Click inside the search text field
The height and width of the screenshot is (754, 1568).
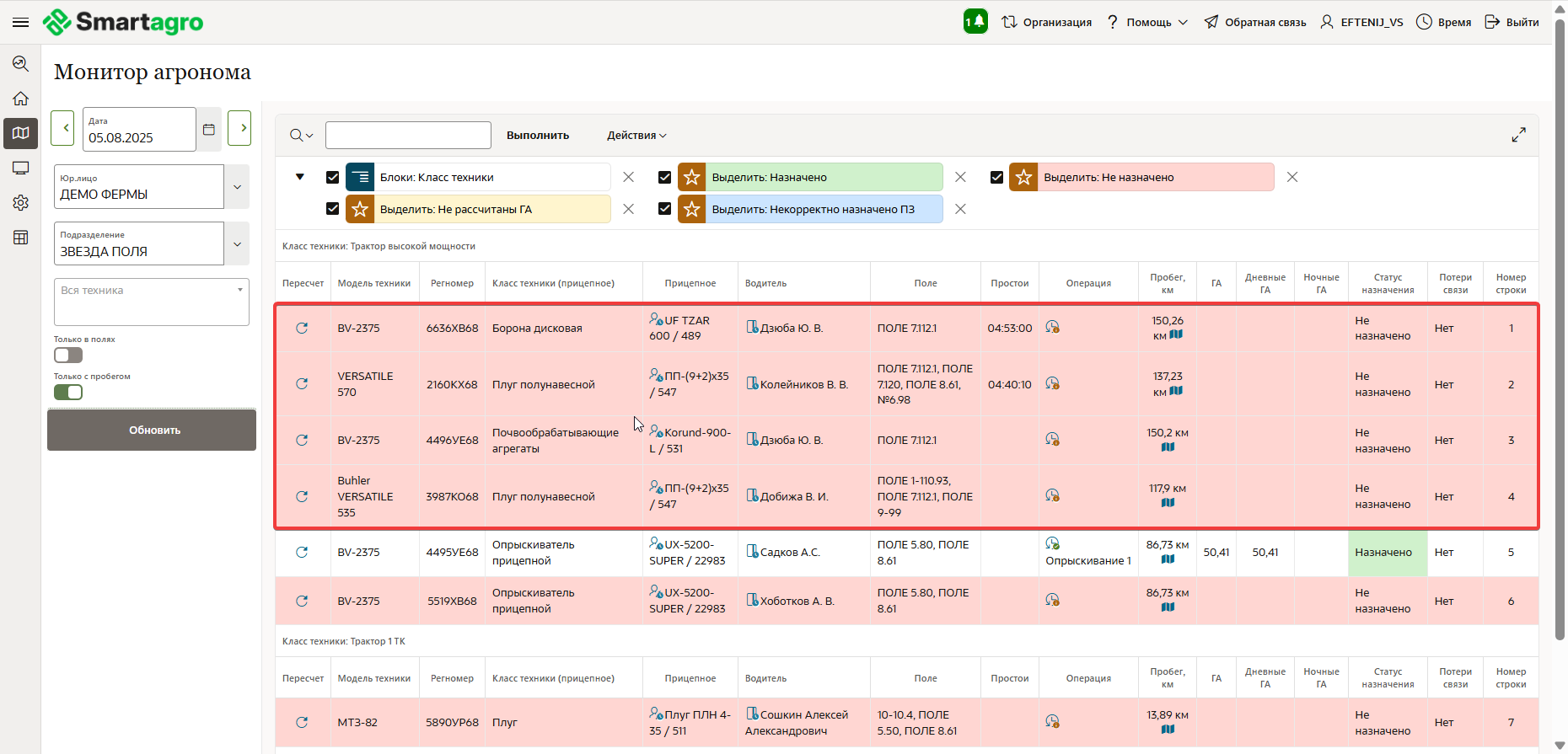pyautogui.click(x=408, y=136)
